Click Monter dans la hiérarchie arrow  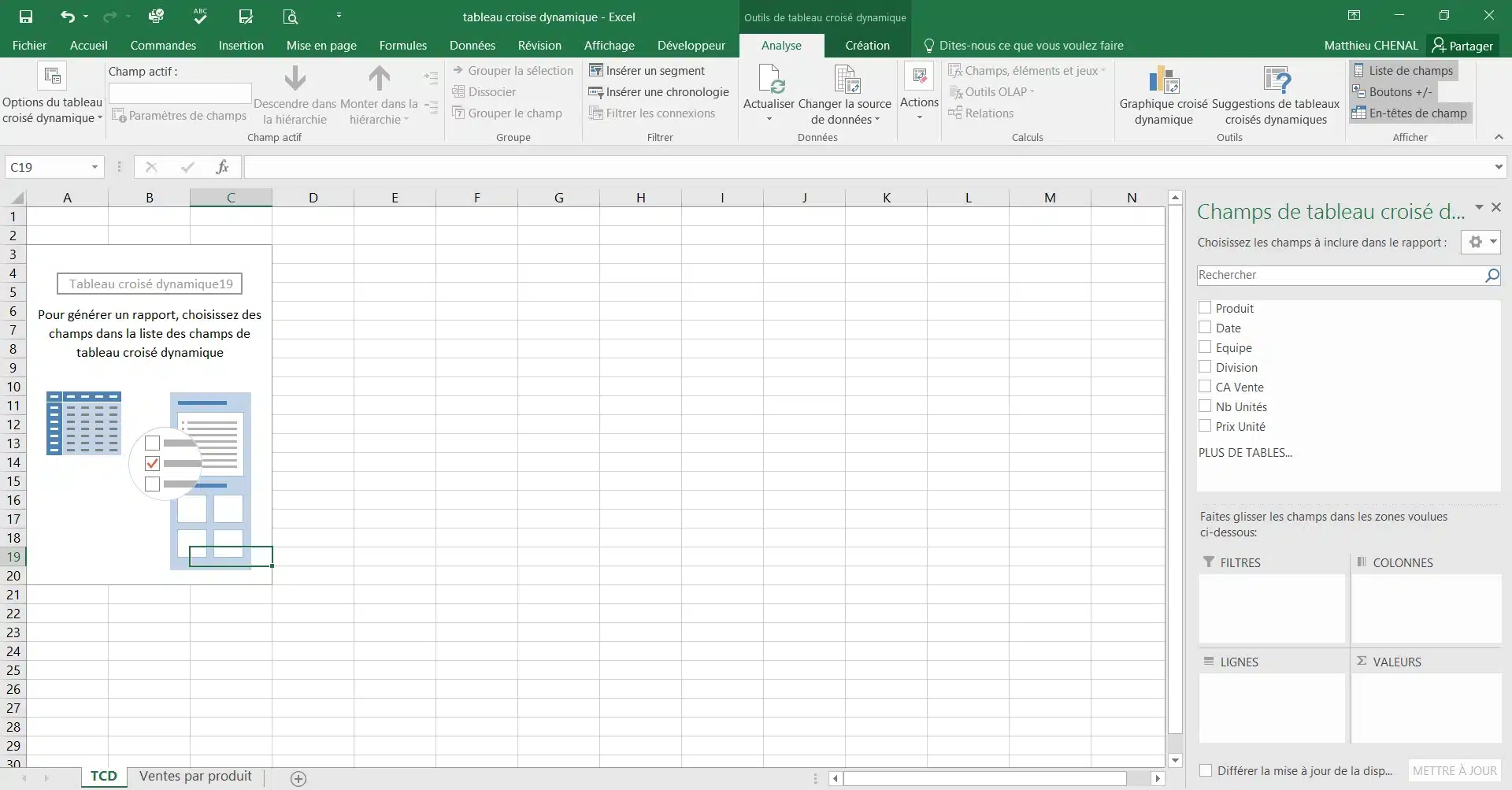(x=379, y=78)
